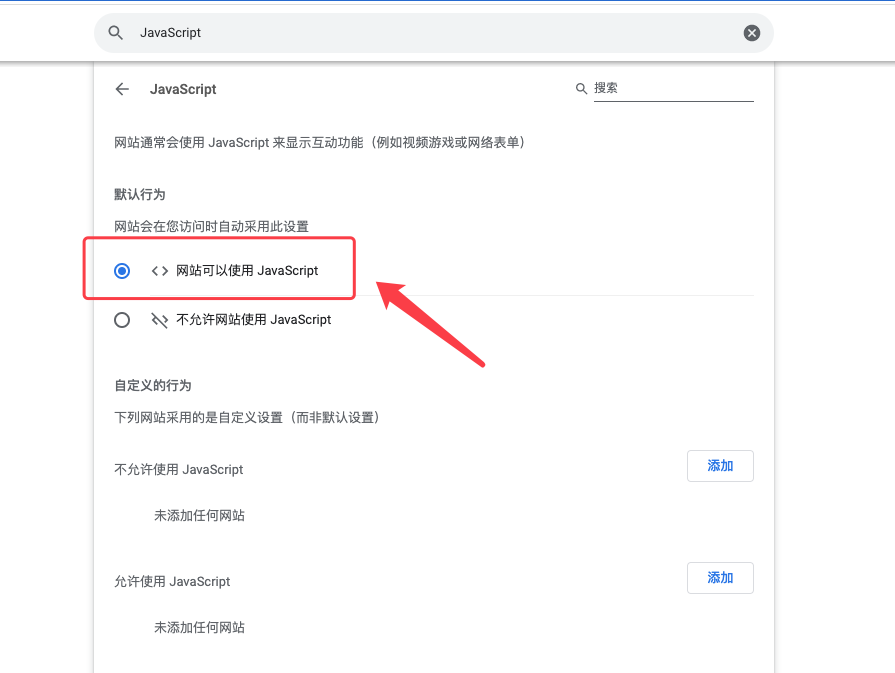Click the 搜索 magnifier icon in page header

point(581,88)
